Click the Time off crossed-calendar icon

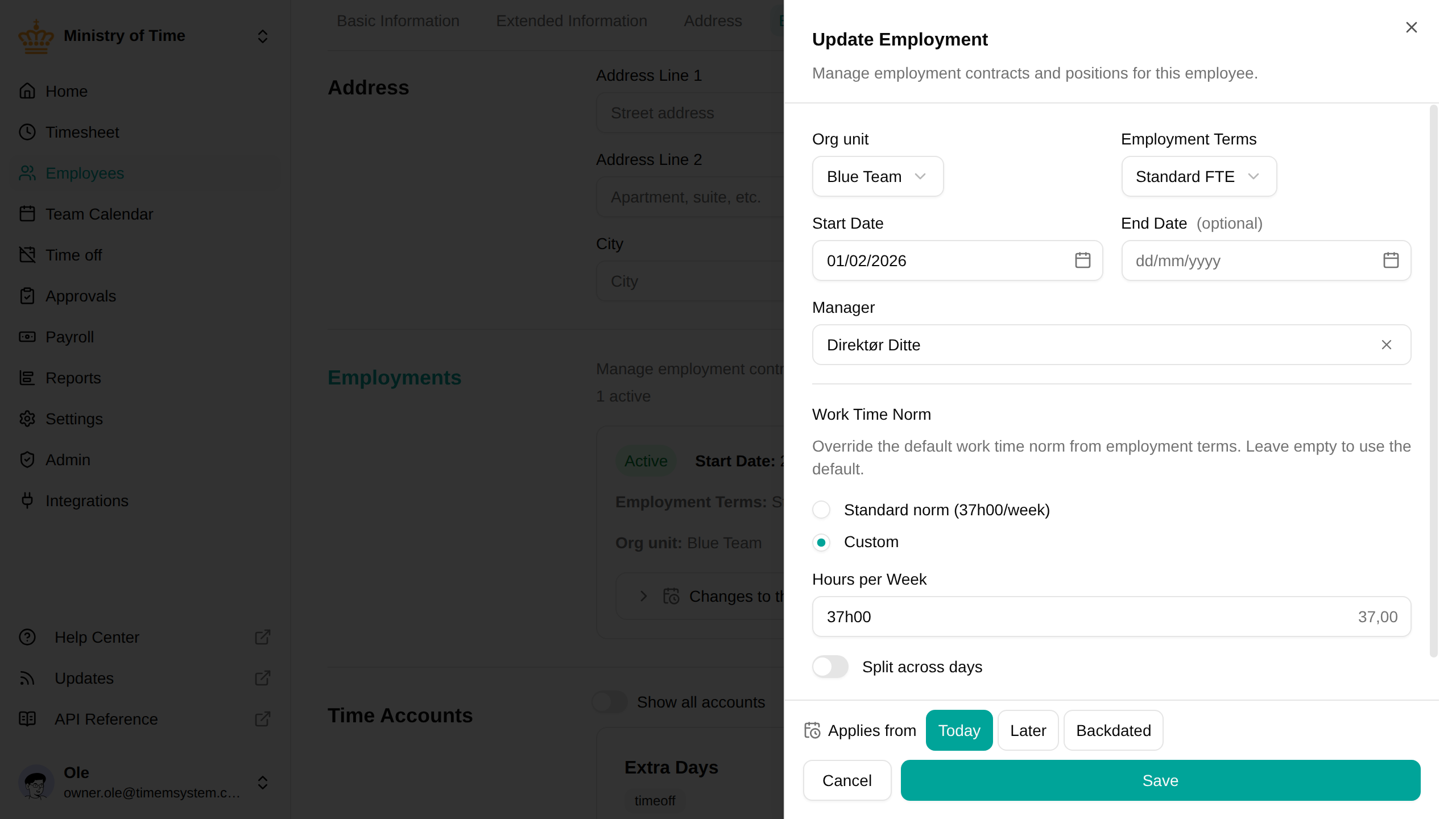click(27, 255)
